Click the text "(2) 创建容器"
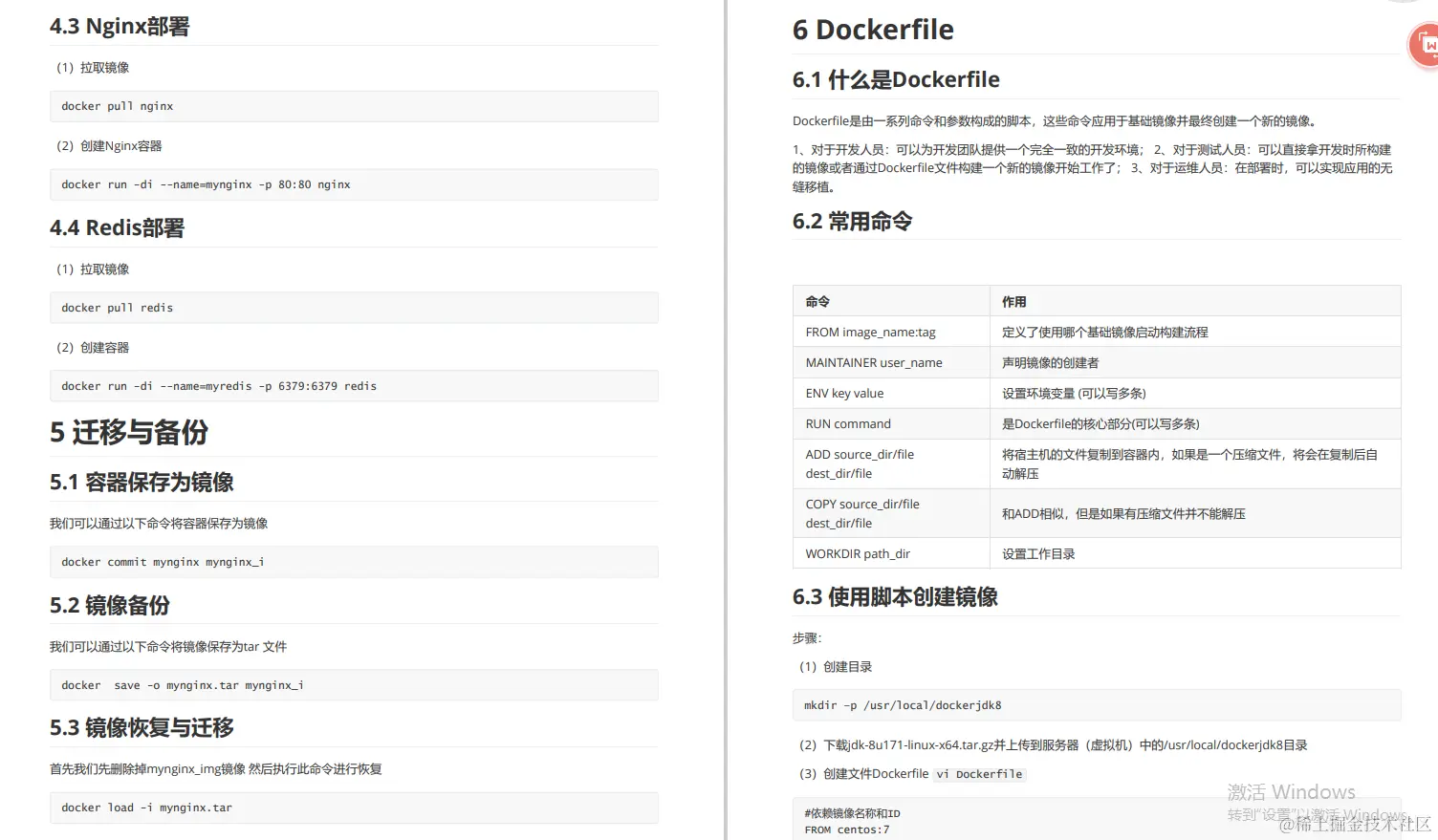Screen dimensions: 1438x840 point(93,348)
